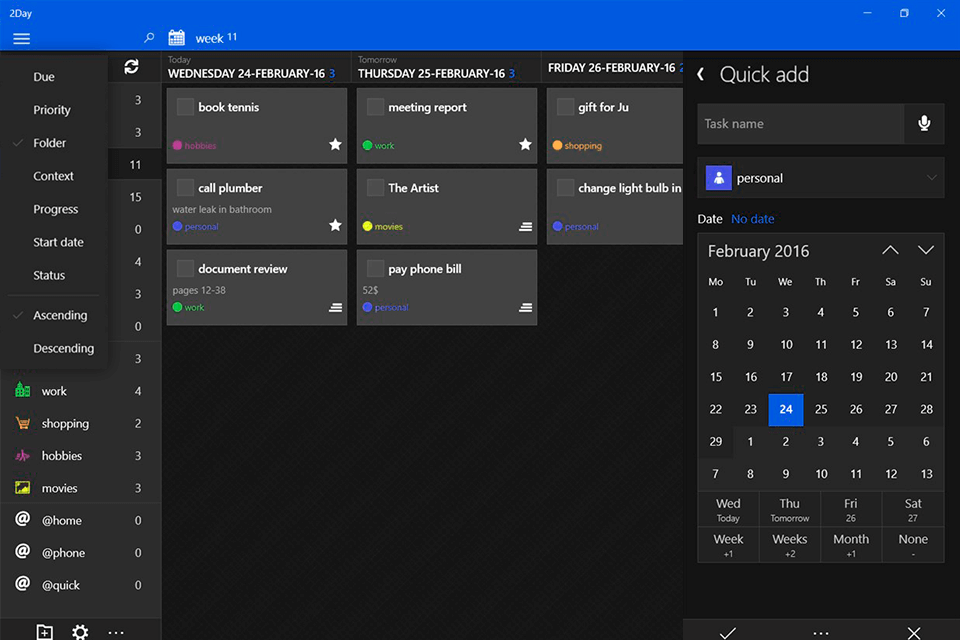Open note icon on document review task
This screenshot has width=960, height=640.
click(336, 307)
